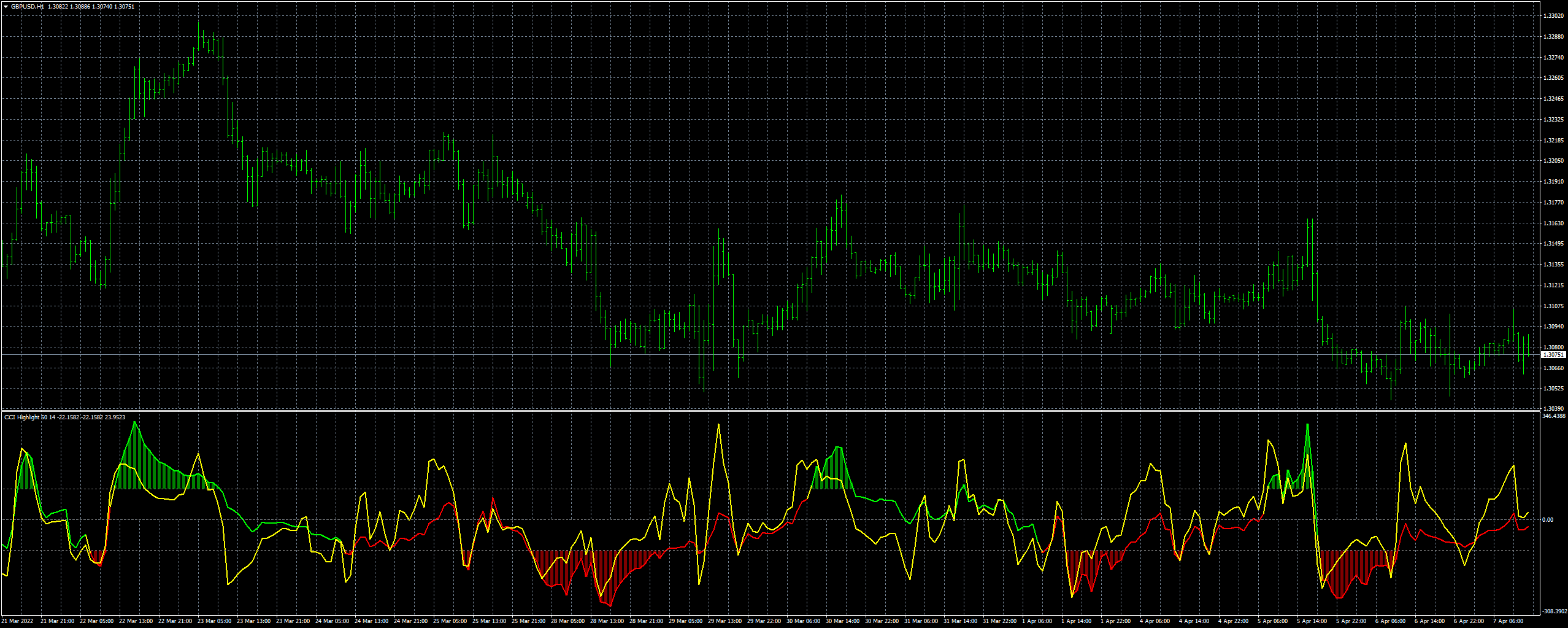This screenshot has width=1568, height=628.
Task: Select the 0.00 level on the CCI scale
Action: [x=1548, y=520]
